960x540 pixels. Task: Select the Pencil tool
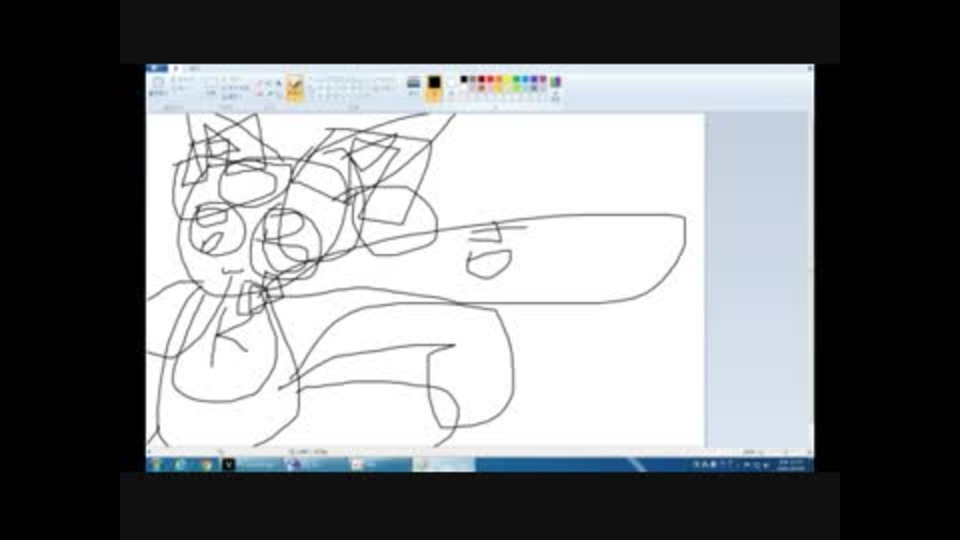pos(259,83)
